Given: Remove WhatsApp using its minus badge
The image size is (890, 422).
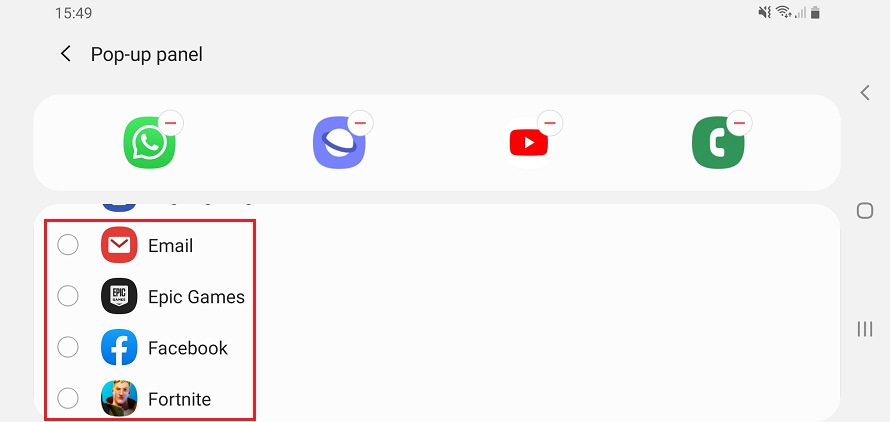Looking at the screenshot, I should 170,122.
